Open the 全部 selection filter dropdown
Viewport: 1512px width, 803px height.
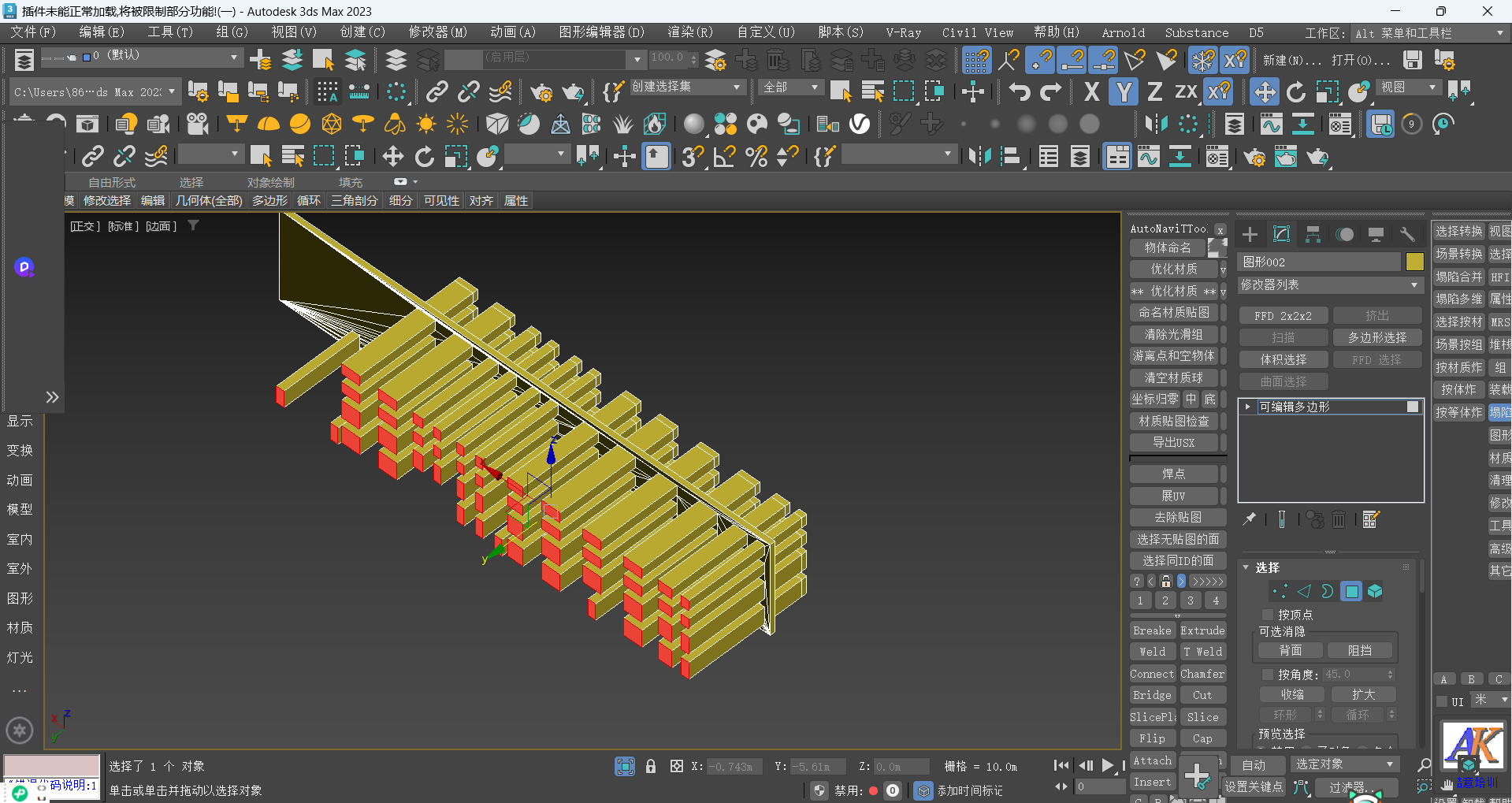(x=791, y=87)
